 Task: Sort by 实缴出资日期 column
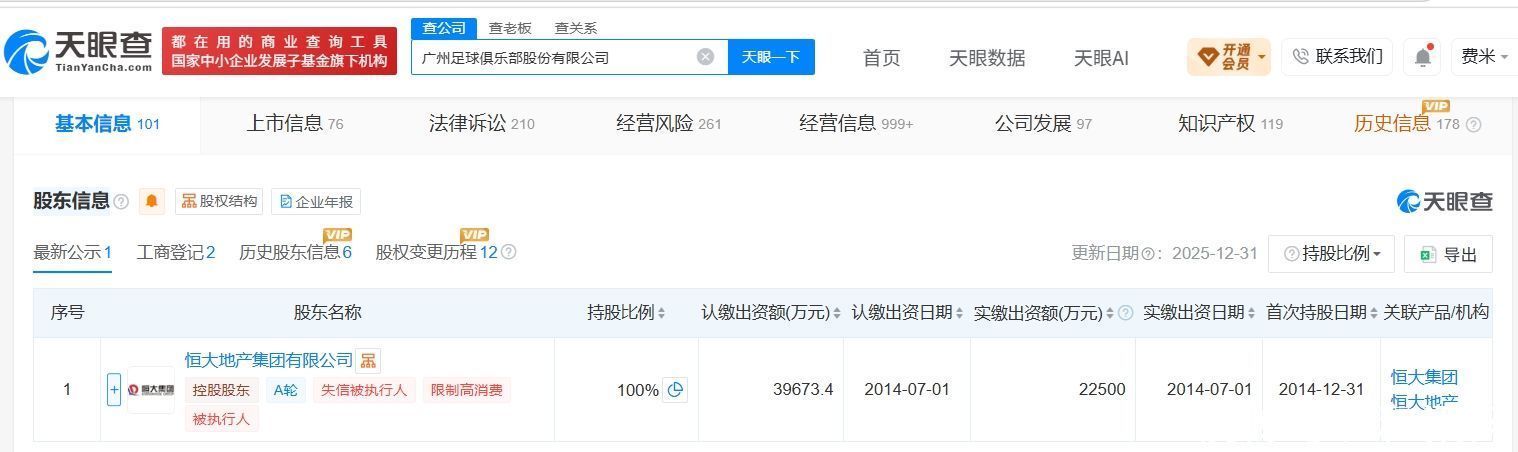pos(1251,313)
